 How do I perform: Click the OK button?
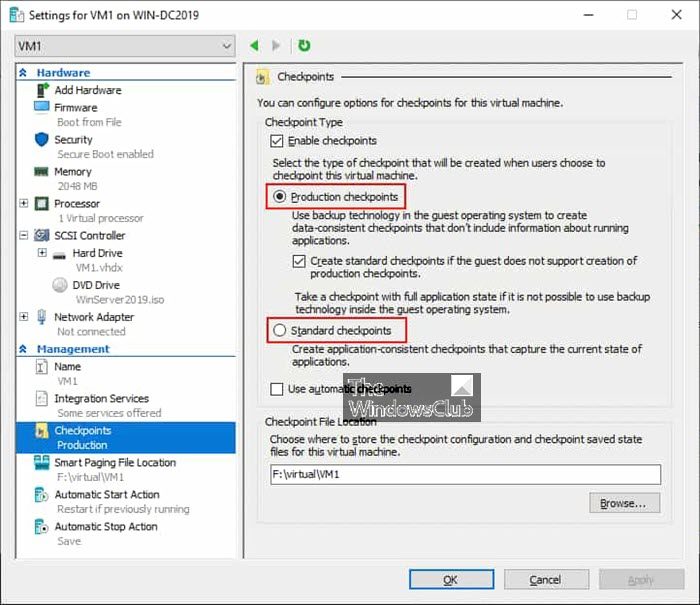point(451,580)
